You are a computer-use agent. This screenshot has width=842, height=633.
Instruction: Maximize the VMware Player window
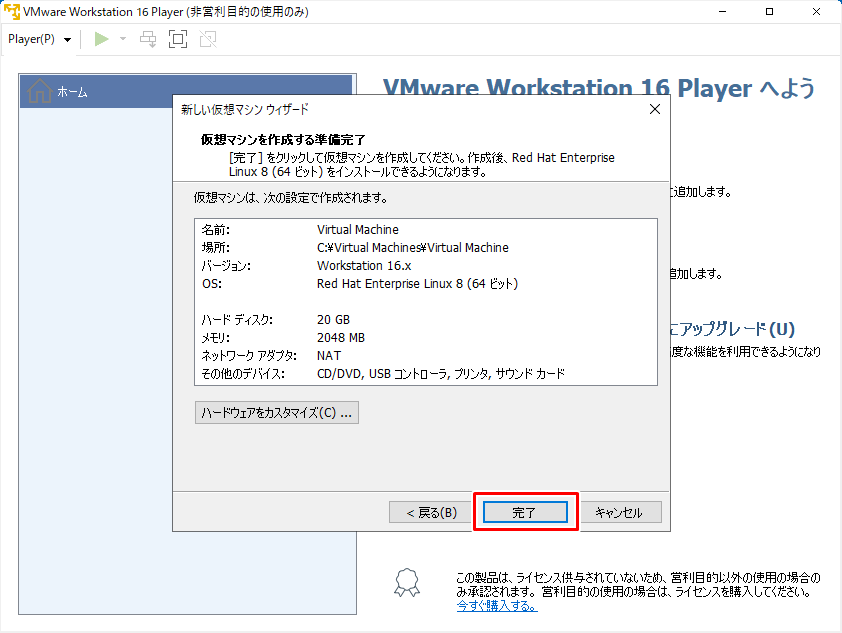768,12
